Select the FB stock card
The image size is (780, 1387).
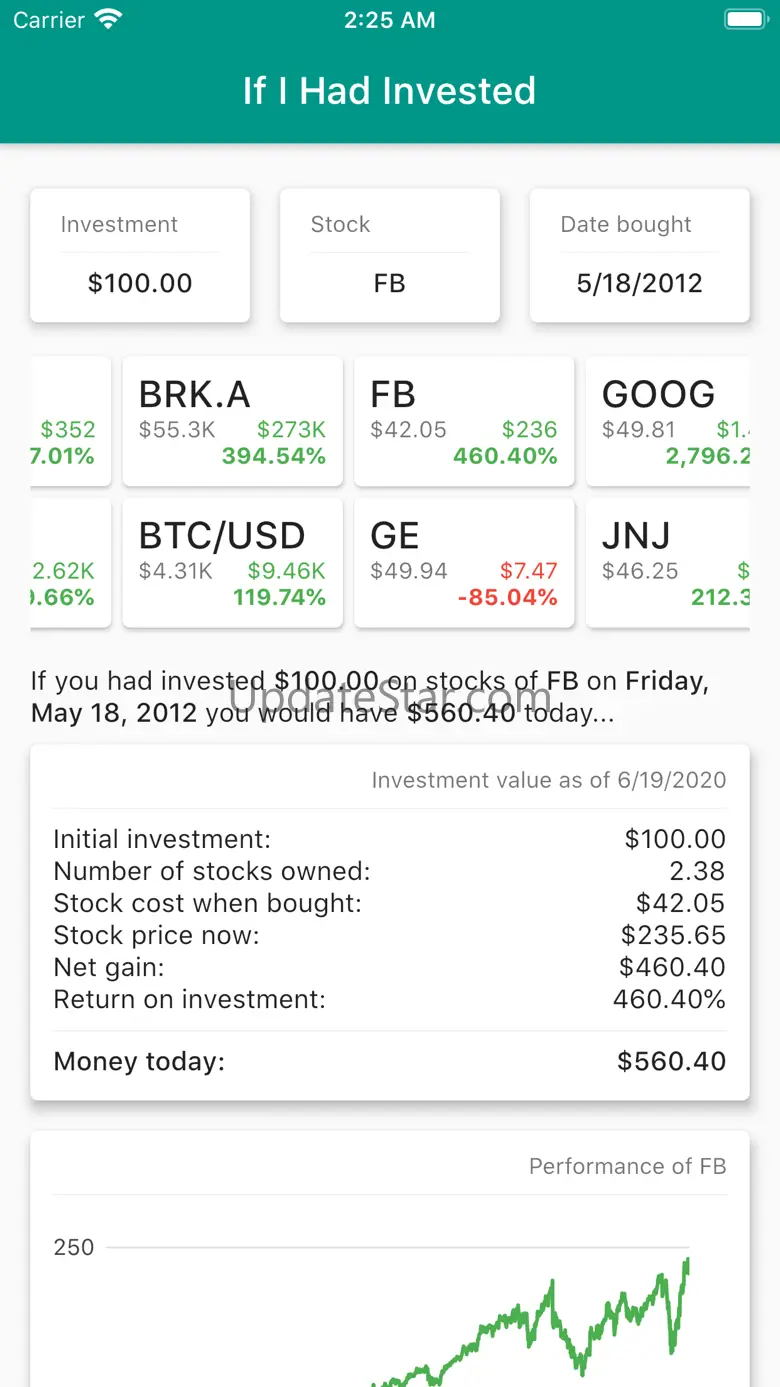(464, 422)
